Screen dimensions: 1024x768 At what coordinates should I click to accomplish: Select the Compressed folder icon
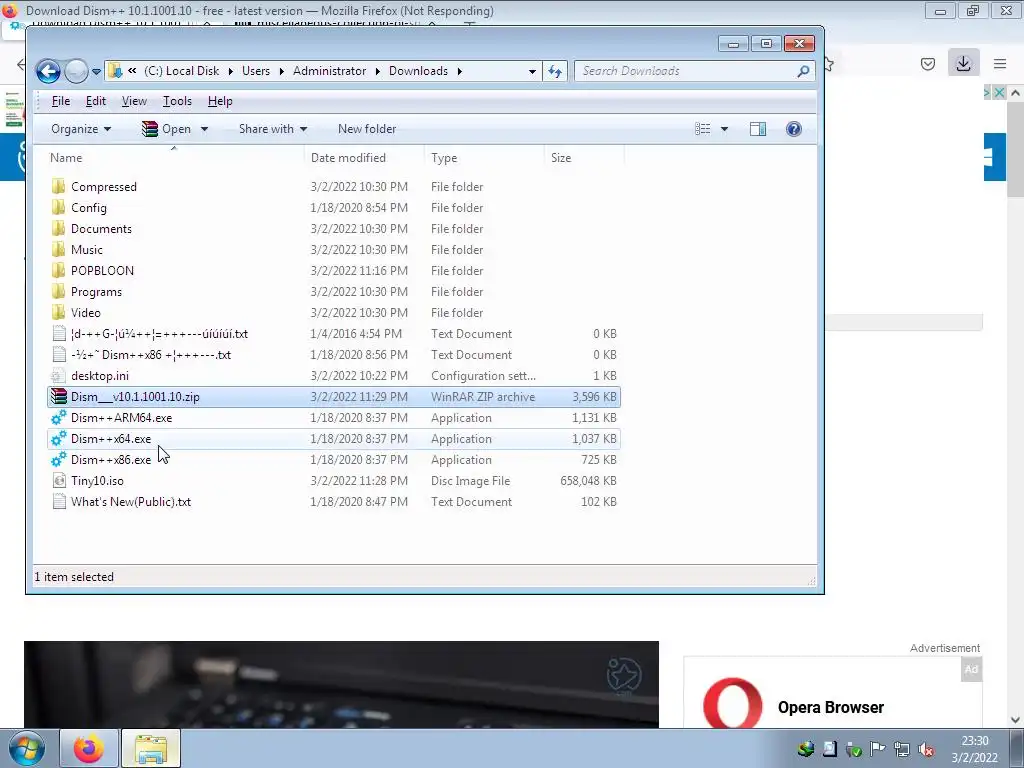pos(59,187)
